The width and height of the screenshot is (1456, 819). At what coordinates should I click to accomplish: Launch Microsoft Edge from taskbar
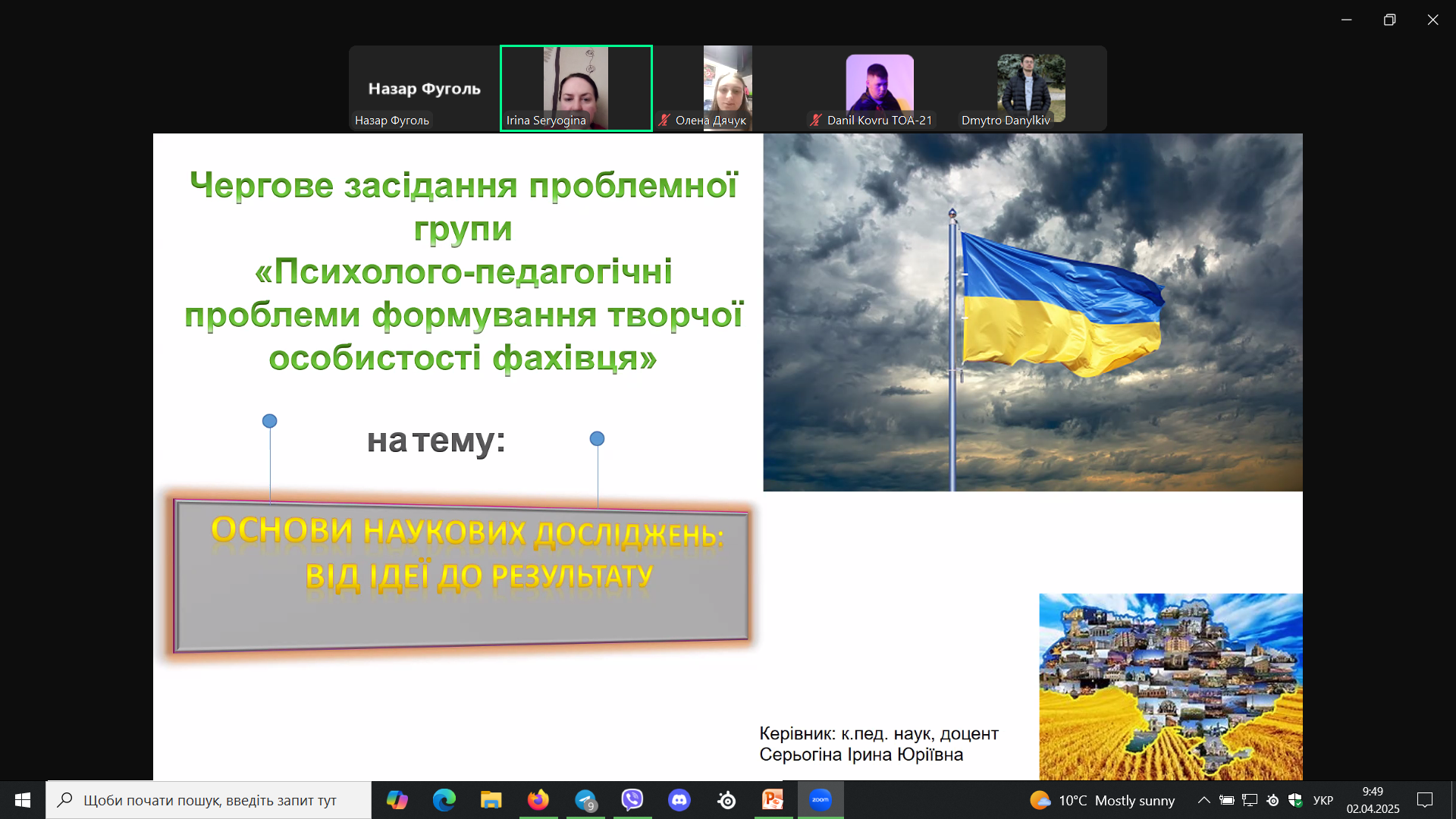tap(444, 800)
